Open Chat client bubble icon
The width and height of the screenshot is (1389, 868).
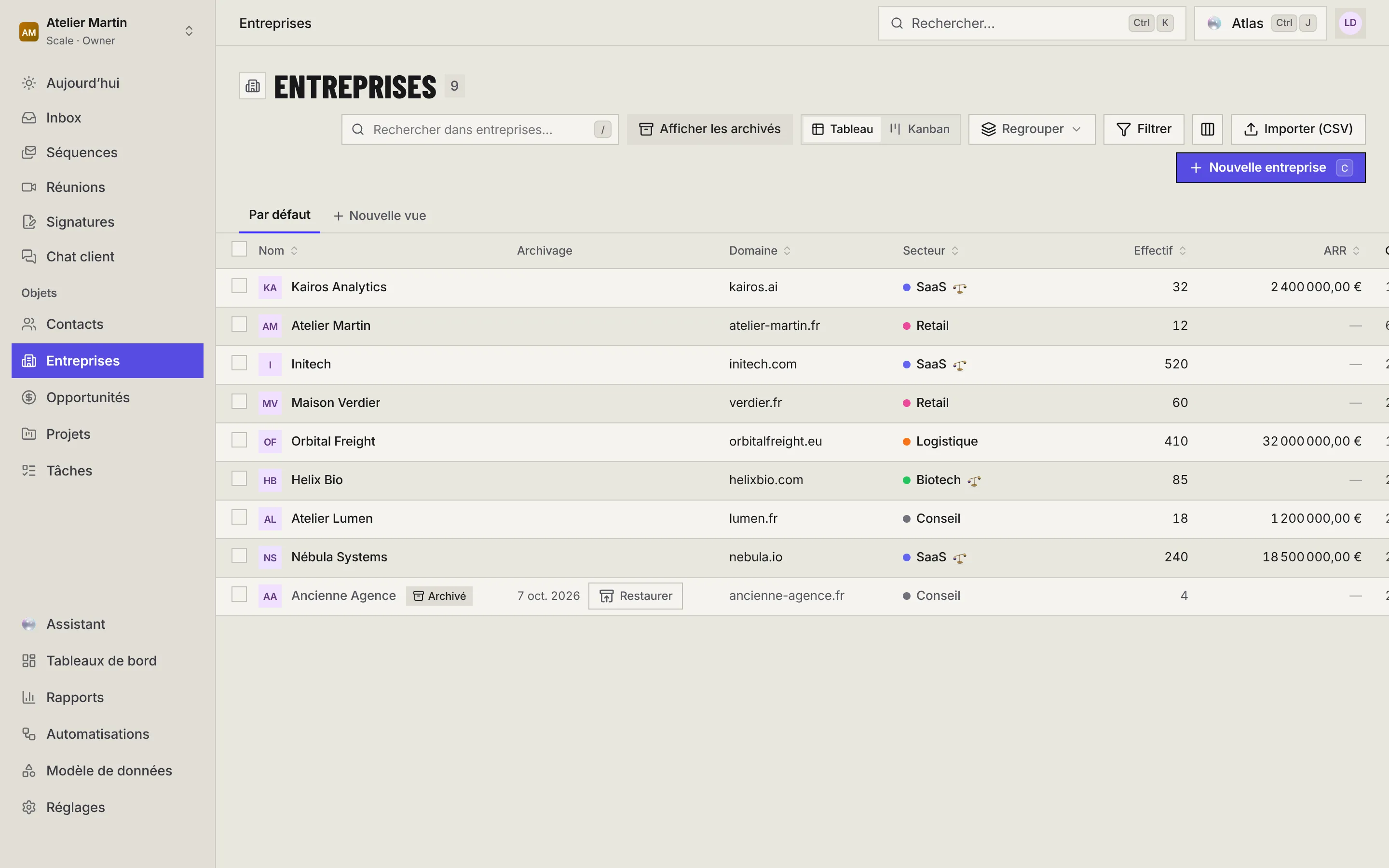[29, 257]
